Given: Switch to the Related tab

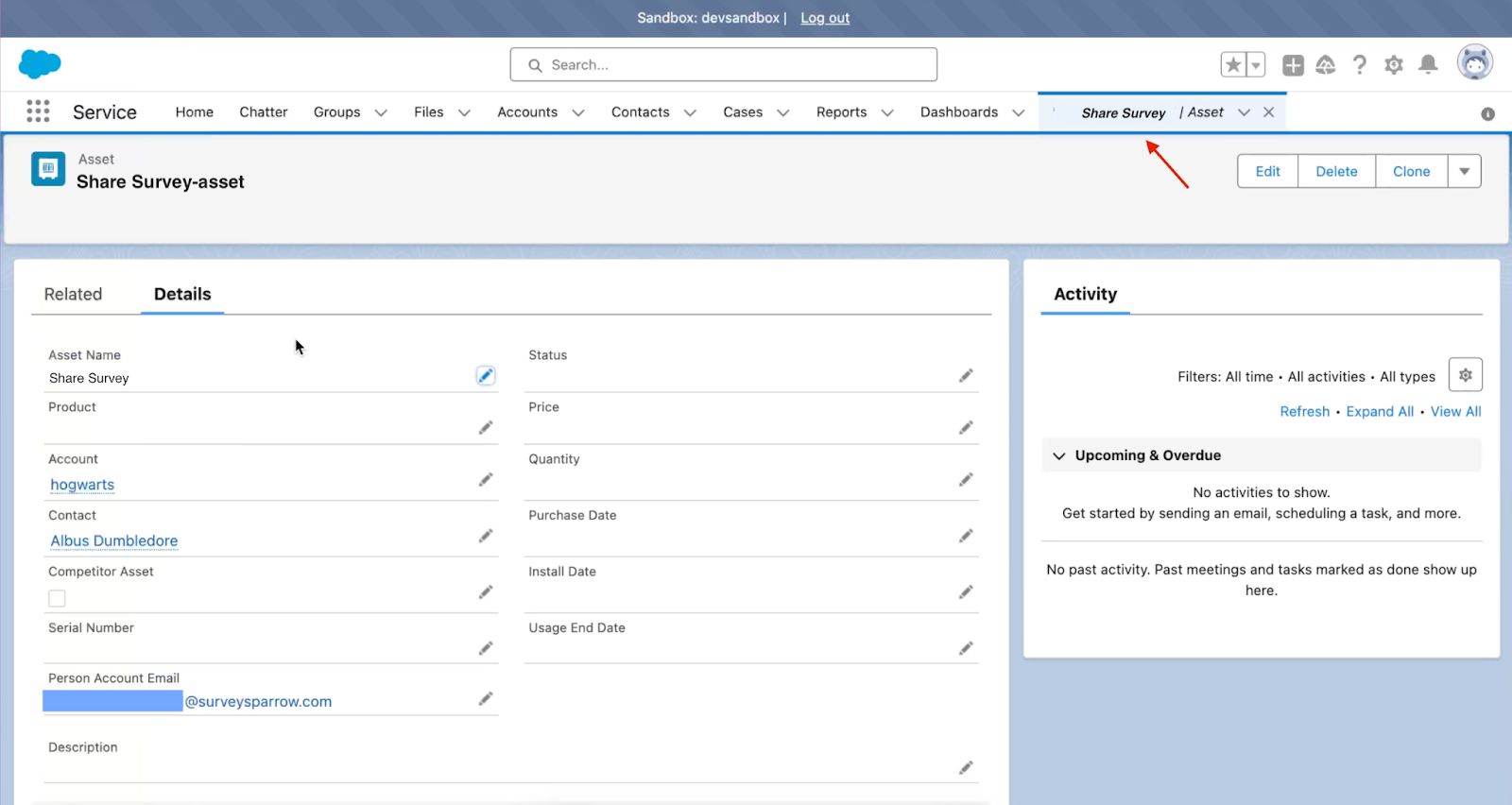Looking at the screenshot, I should click(73, 295).
